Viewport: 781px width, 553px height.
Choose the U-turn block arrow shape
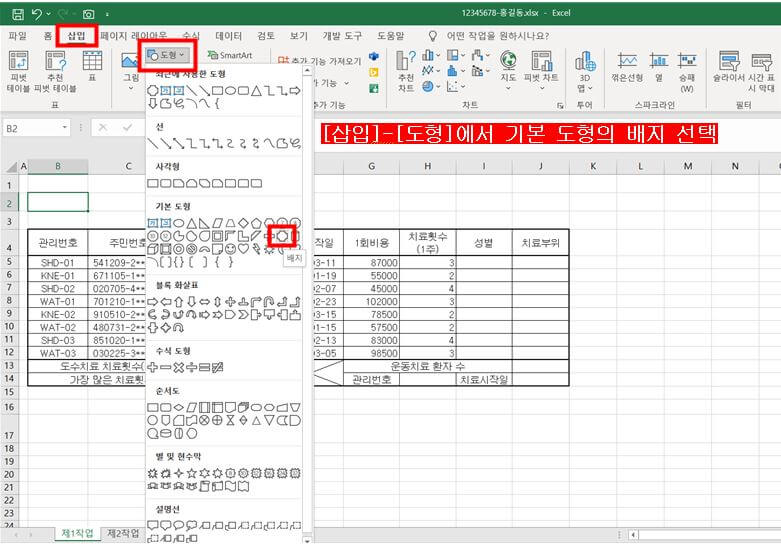click(x=269, y=301)
